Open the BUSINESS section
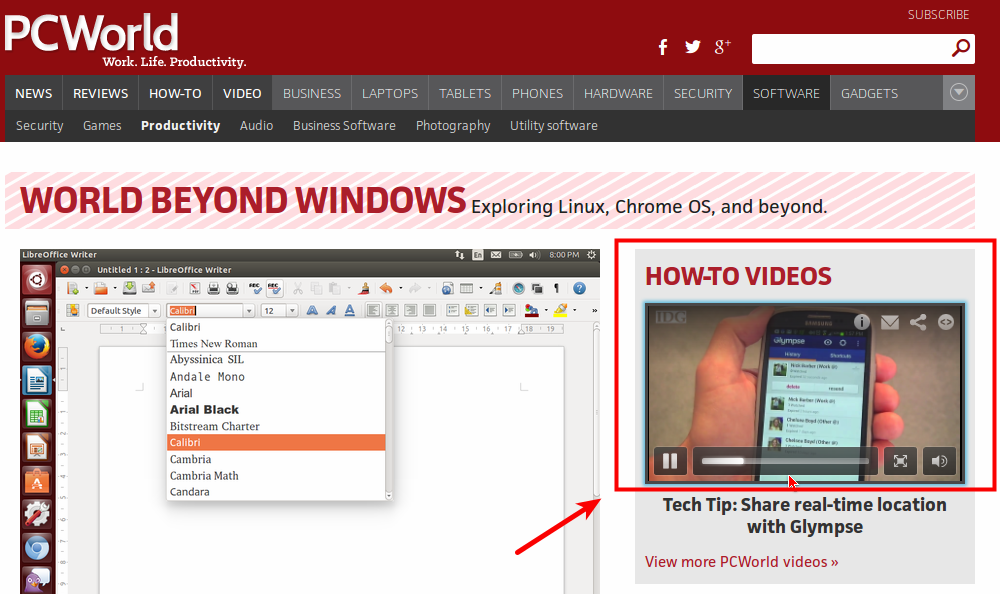This screenshot has width=1000, height=594. click(x=312, y=93)
